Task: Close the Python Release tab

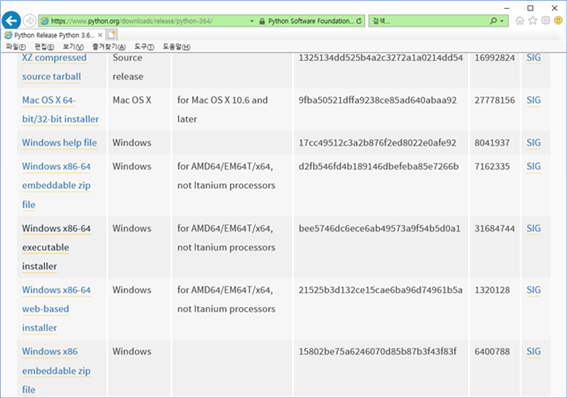Action: [100, 35]
